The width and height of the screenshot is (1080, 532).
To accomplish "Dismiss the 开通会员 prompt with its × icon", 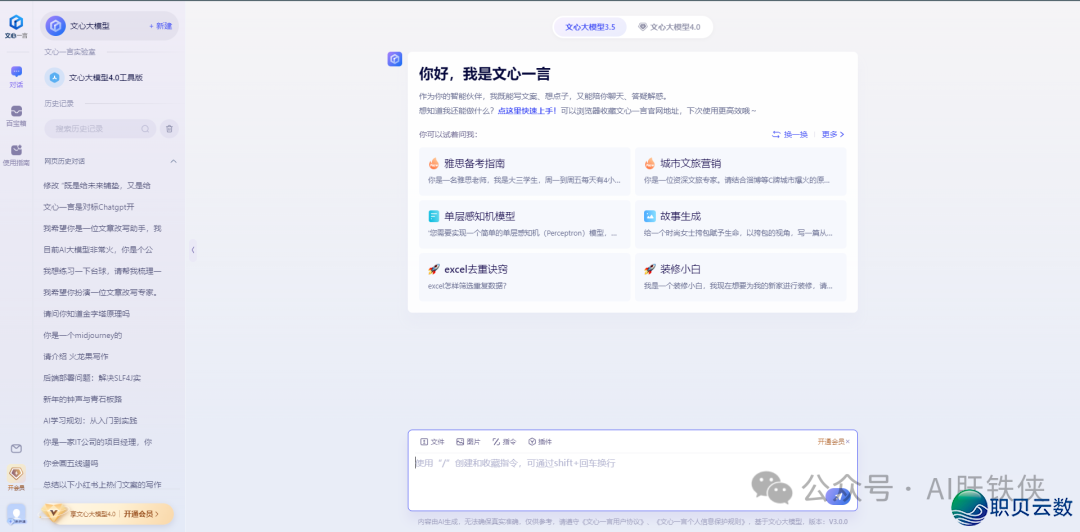I will [x=848, y=441].
